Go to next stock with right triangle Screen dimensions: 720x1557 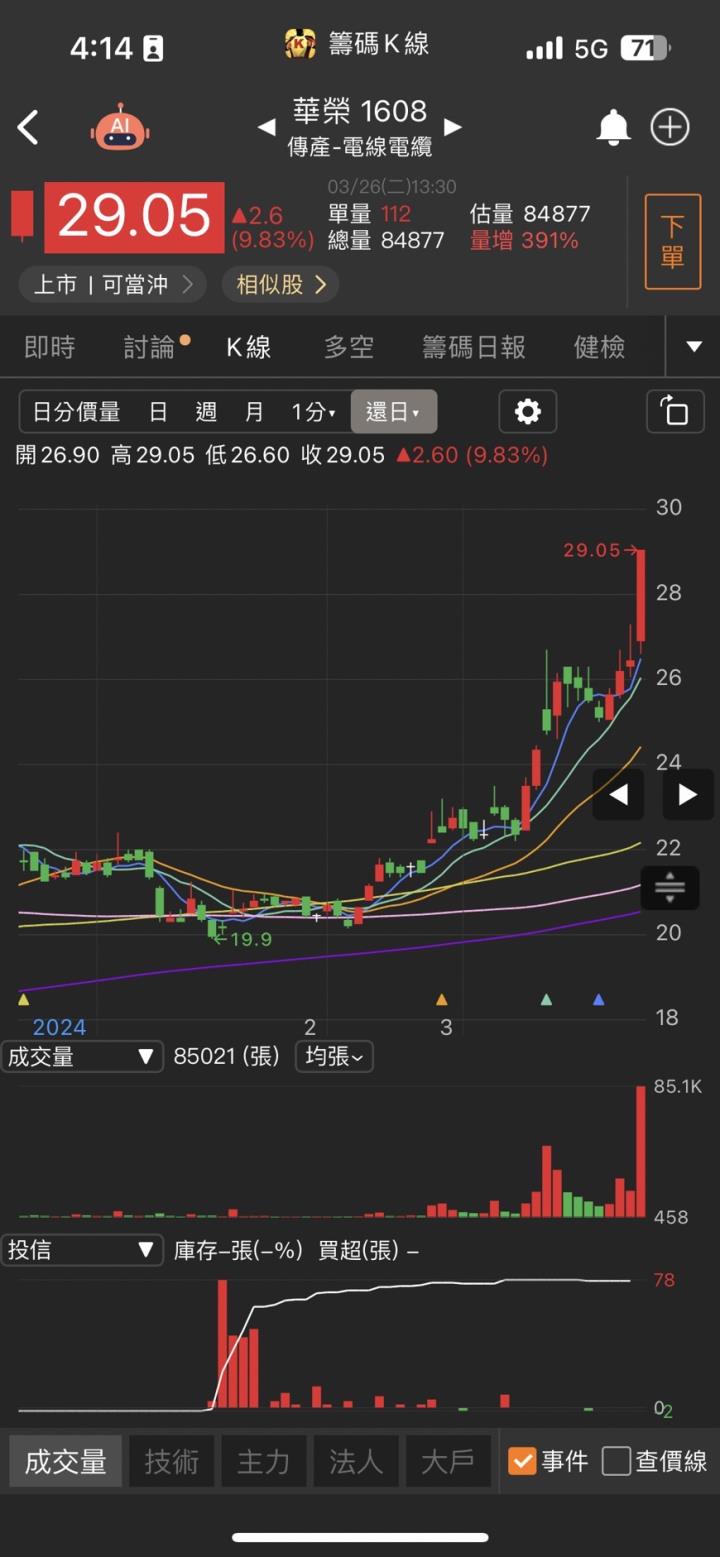pyautogui.click(x=453, y=128)
